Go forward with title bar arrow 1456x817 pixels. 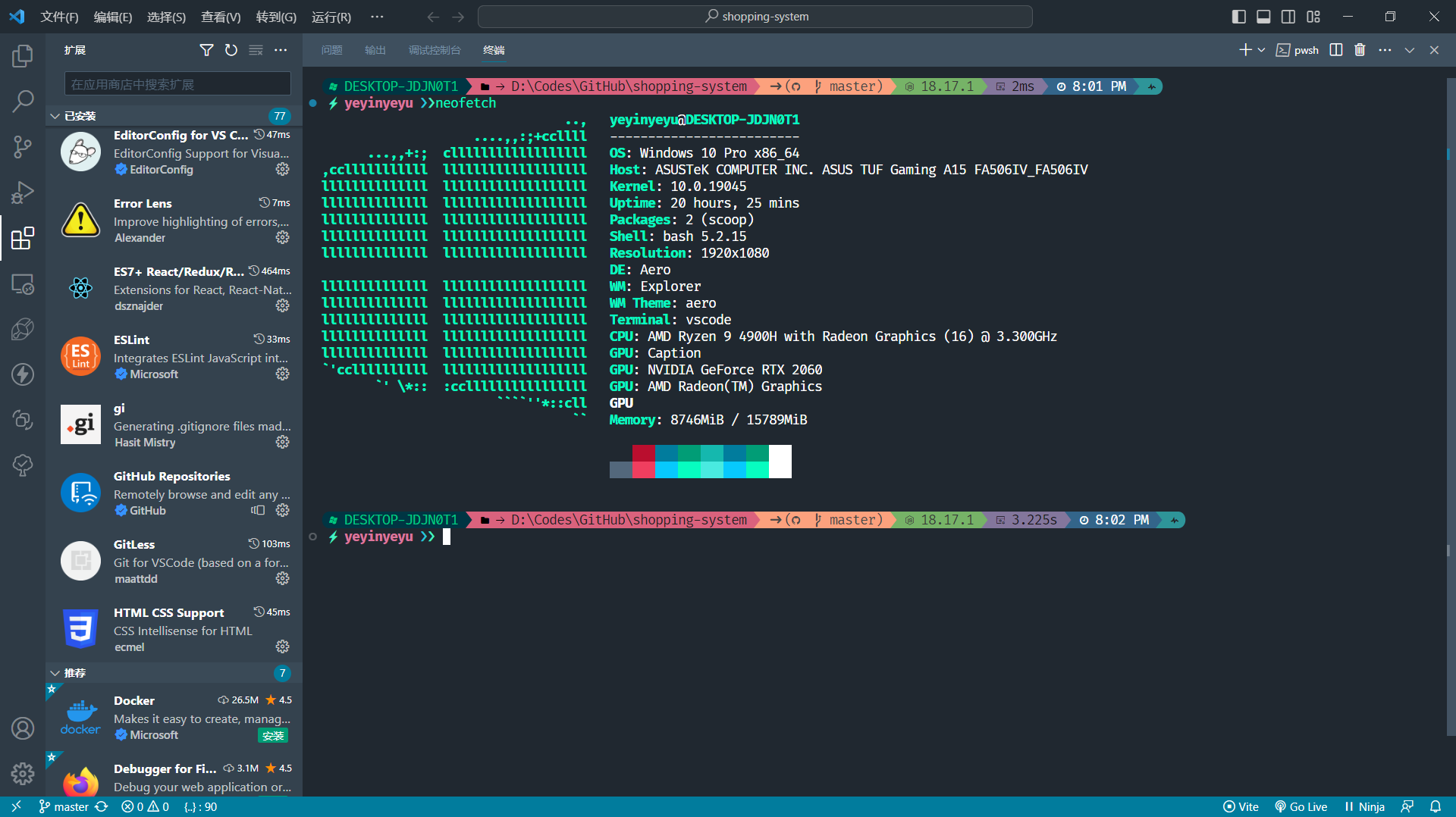coord(458,17)
